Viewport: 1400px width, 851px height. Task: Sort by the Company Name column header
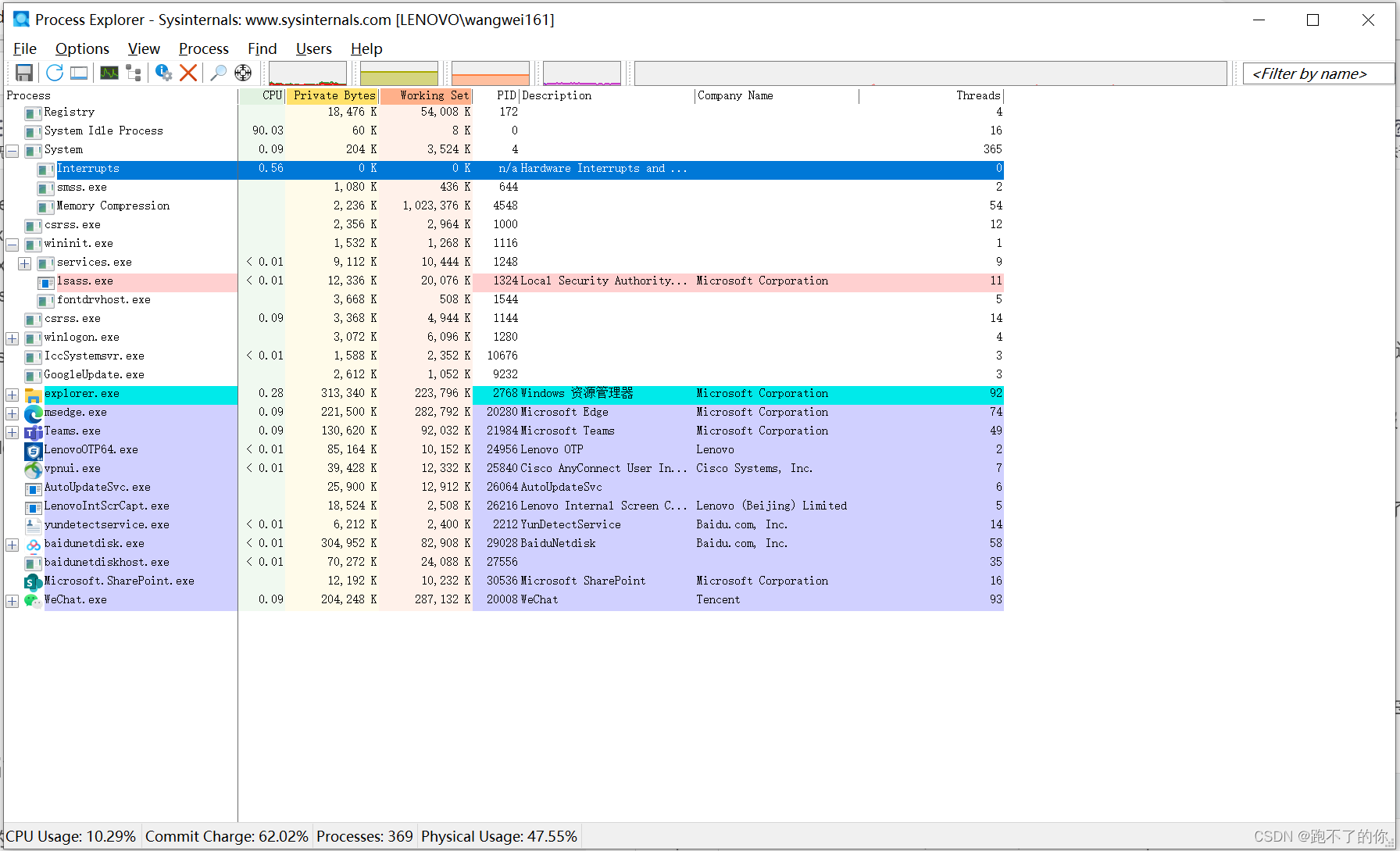(777, 95)
